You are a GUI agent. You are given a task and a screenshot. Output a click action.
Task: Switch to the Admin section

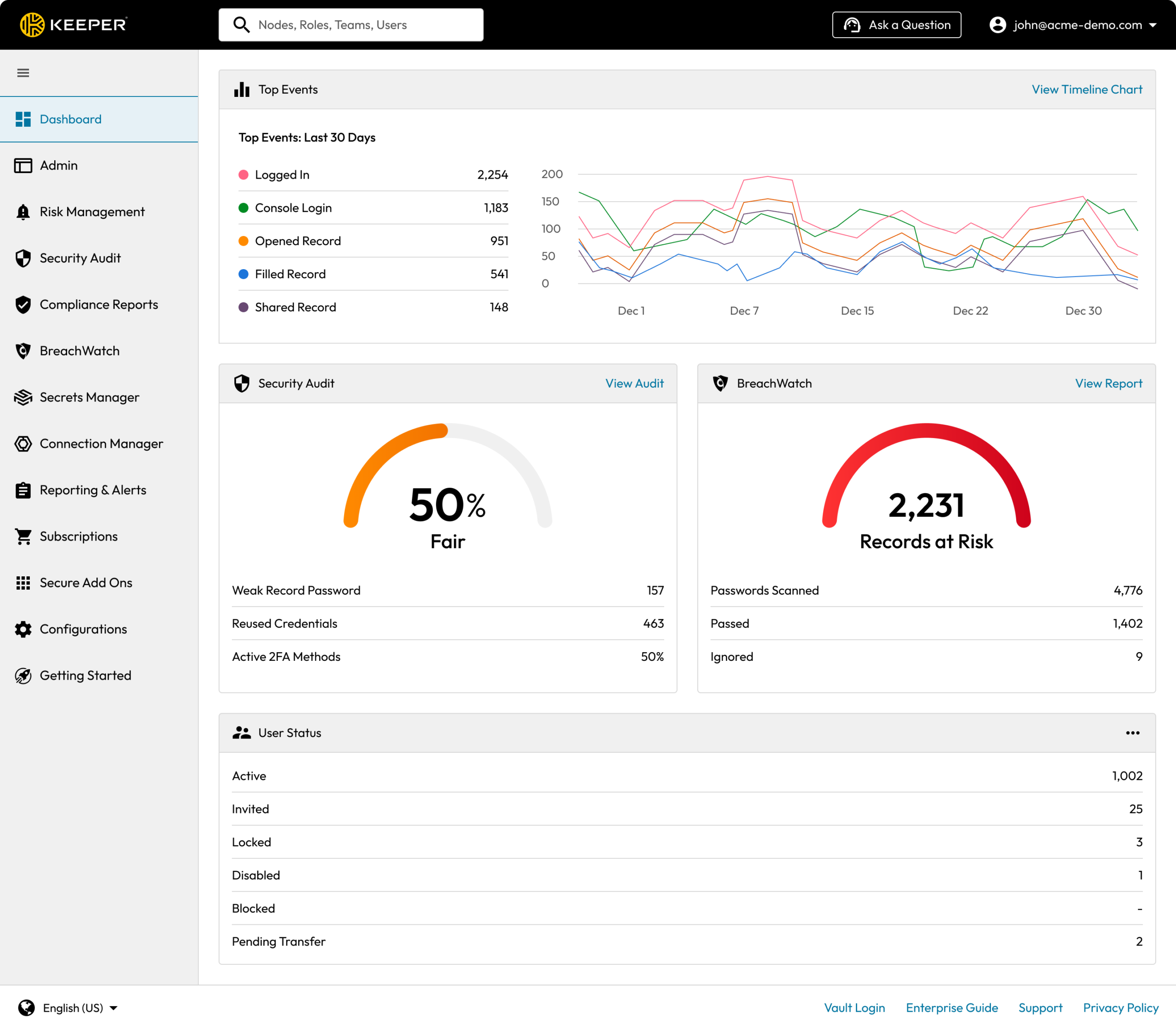coord(58,165)
